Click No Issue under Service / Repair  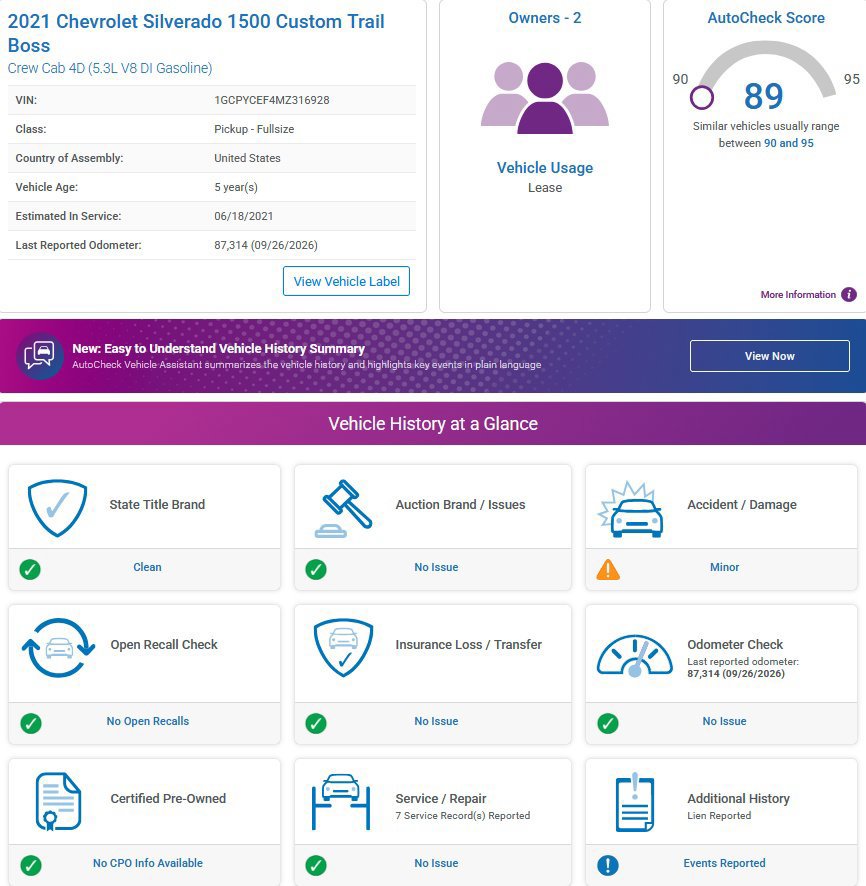pos(436,863)
